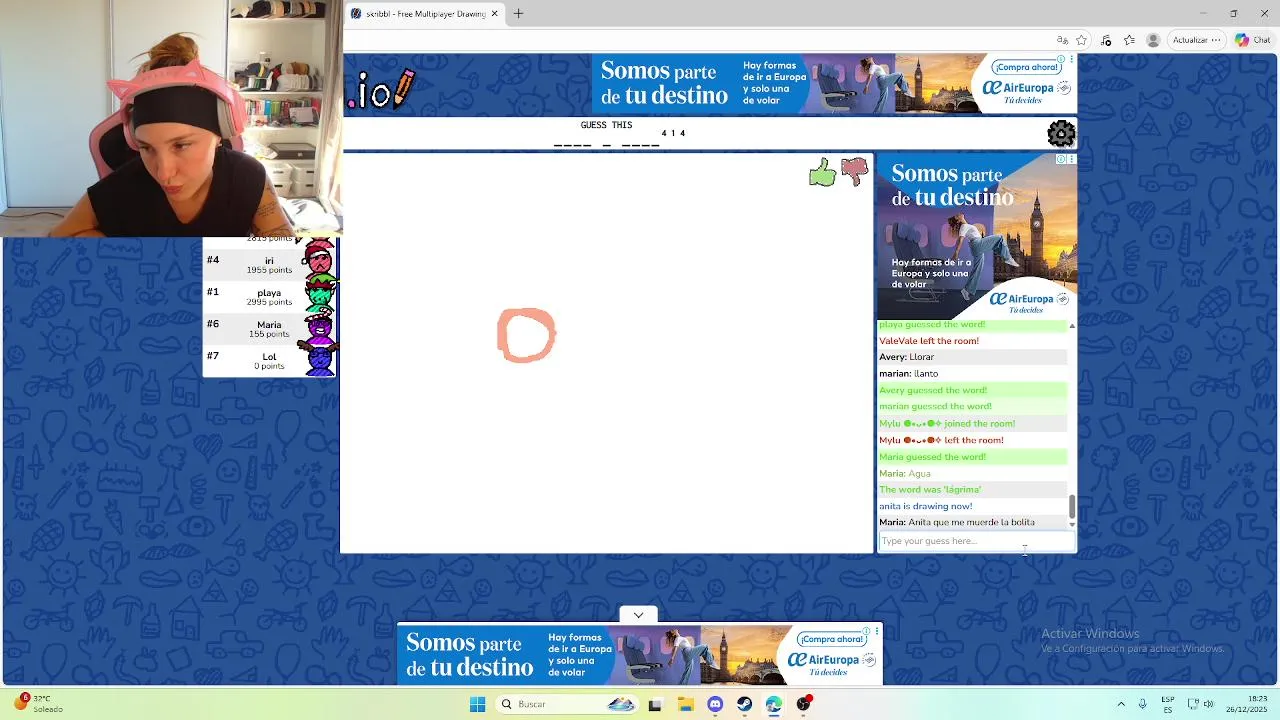Viewport: 1280px width, 720px height.
Task: Open a new browser tab
Action: click(x=518, y=14)
